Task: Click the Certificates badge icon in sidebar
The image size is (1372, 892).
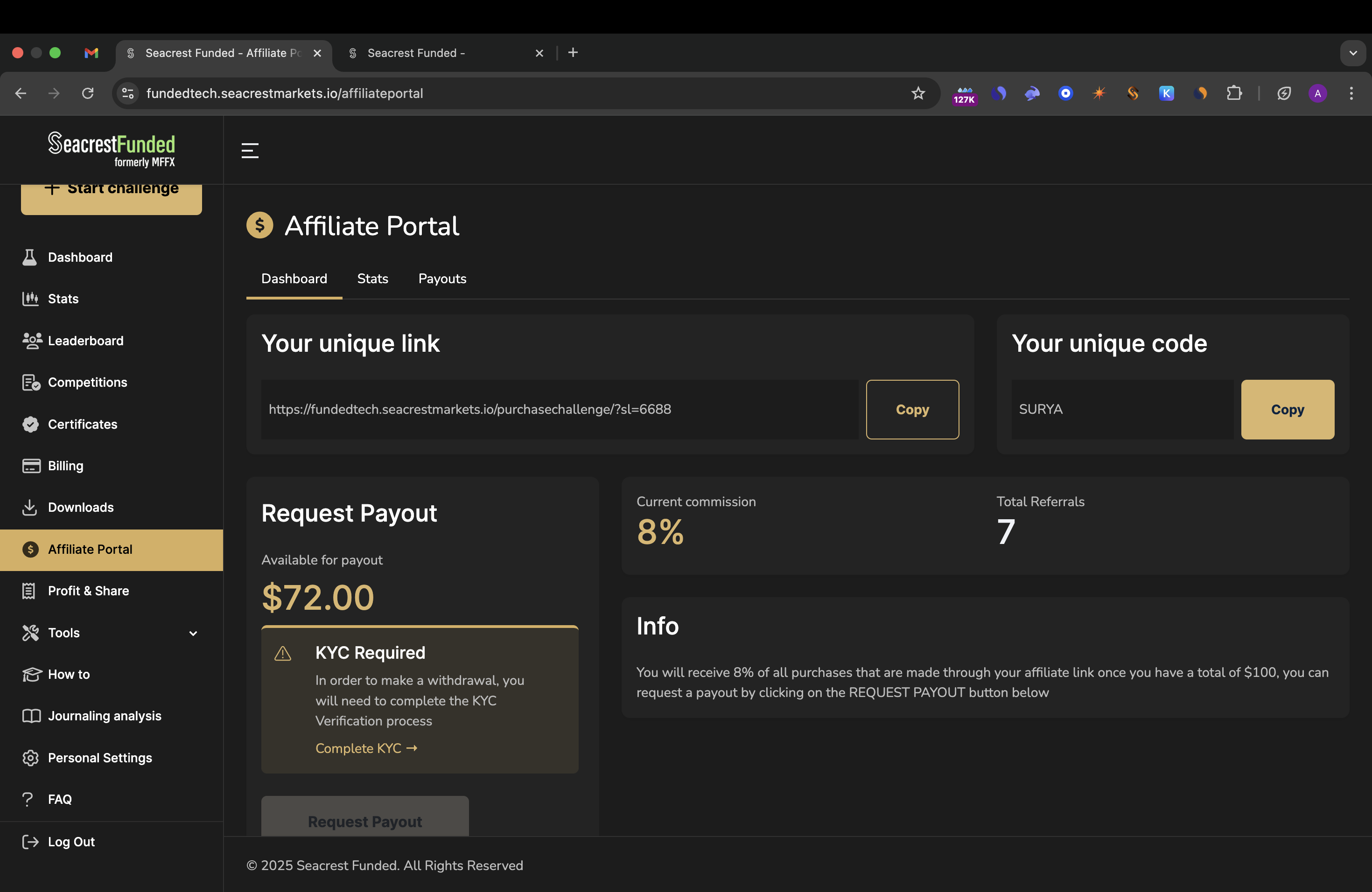Action: tap(30, 424)
